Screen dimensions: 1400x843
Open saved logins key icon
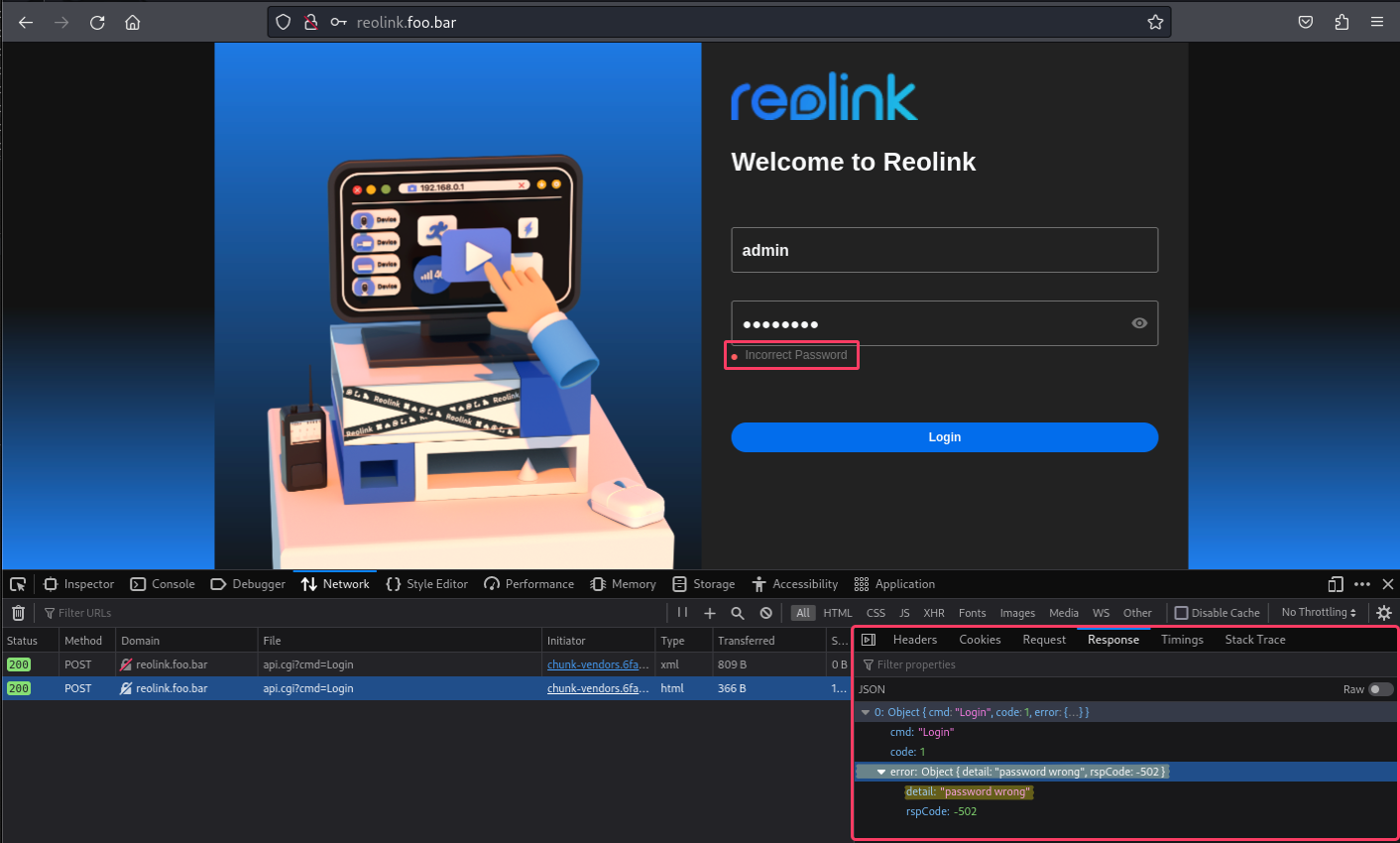(x=338, y=22)
